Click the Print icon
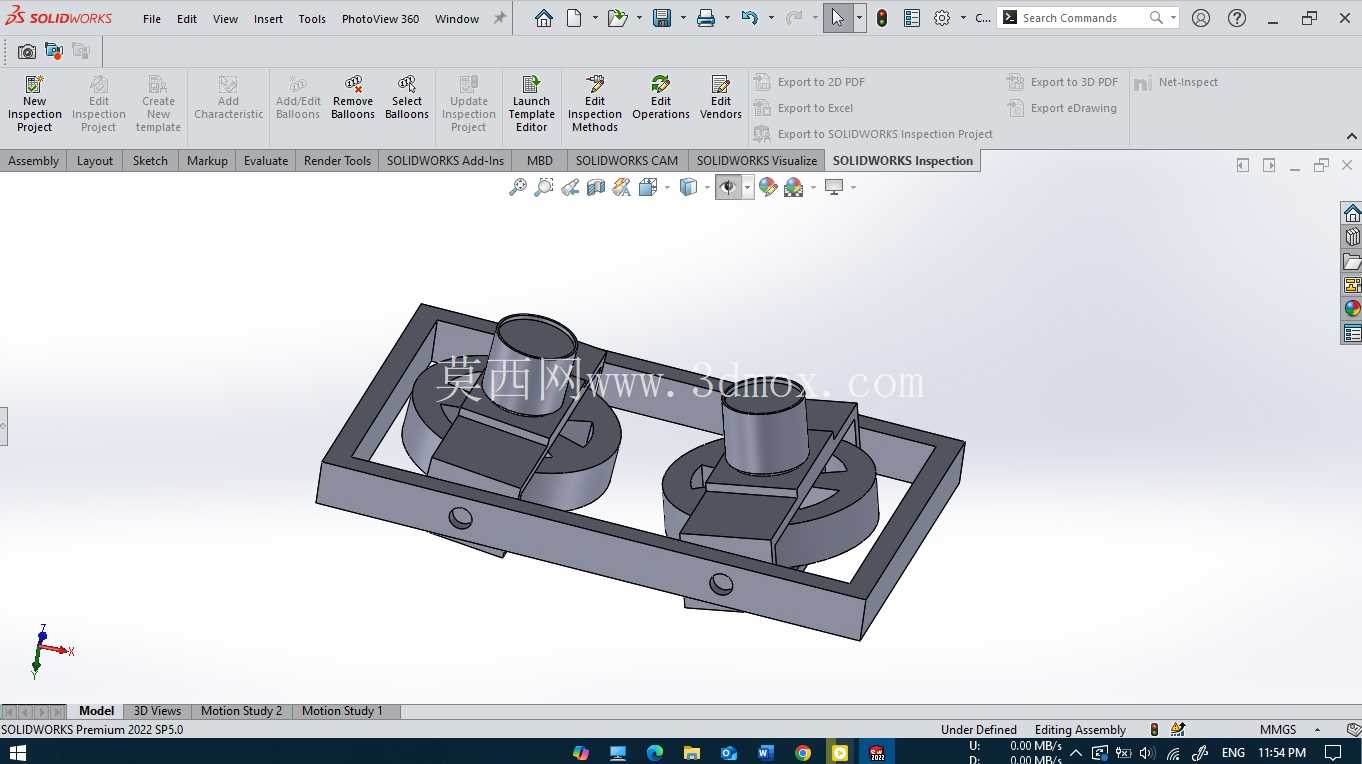Screen dimensions: 1362x764 point(706,18)
